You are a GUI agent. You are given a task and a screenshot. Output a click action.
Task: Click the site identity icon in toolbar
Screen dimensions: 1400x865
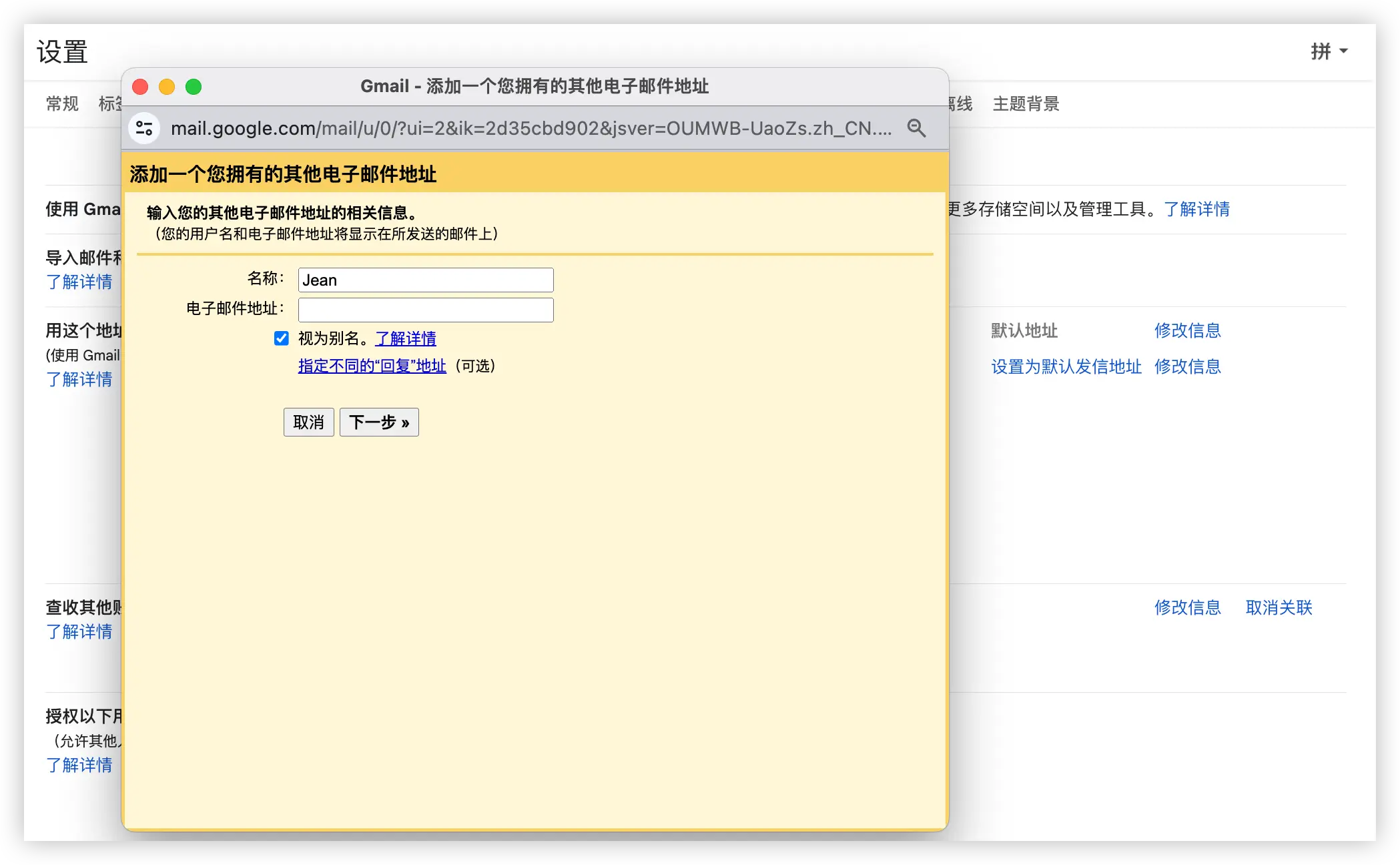point(148,128)
